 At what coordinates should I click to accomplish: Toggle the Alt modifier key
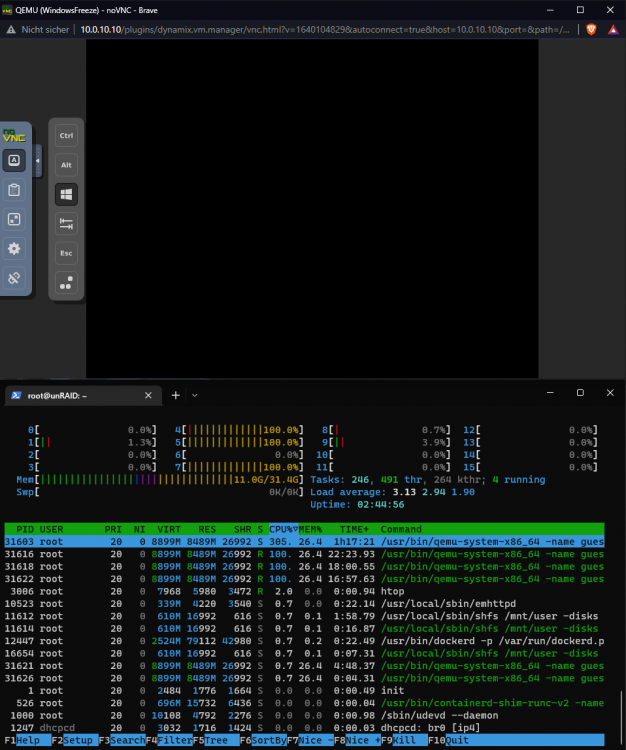pos(66,165)
